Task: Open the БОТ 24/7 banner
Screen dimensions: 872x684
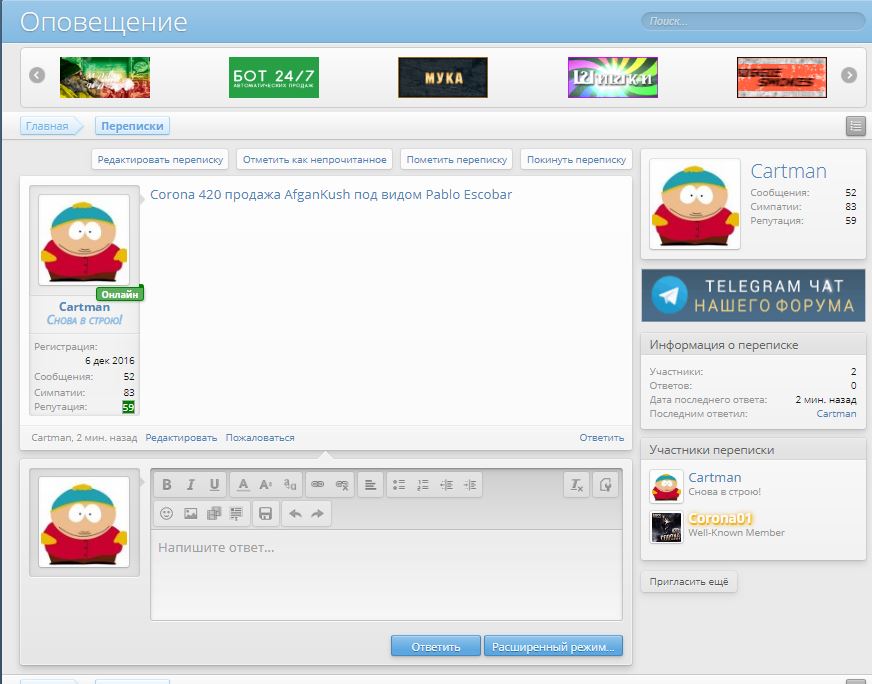Action: 274,77
